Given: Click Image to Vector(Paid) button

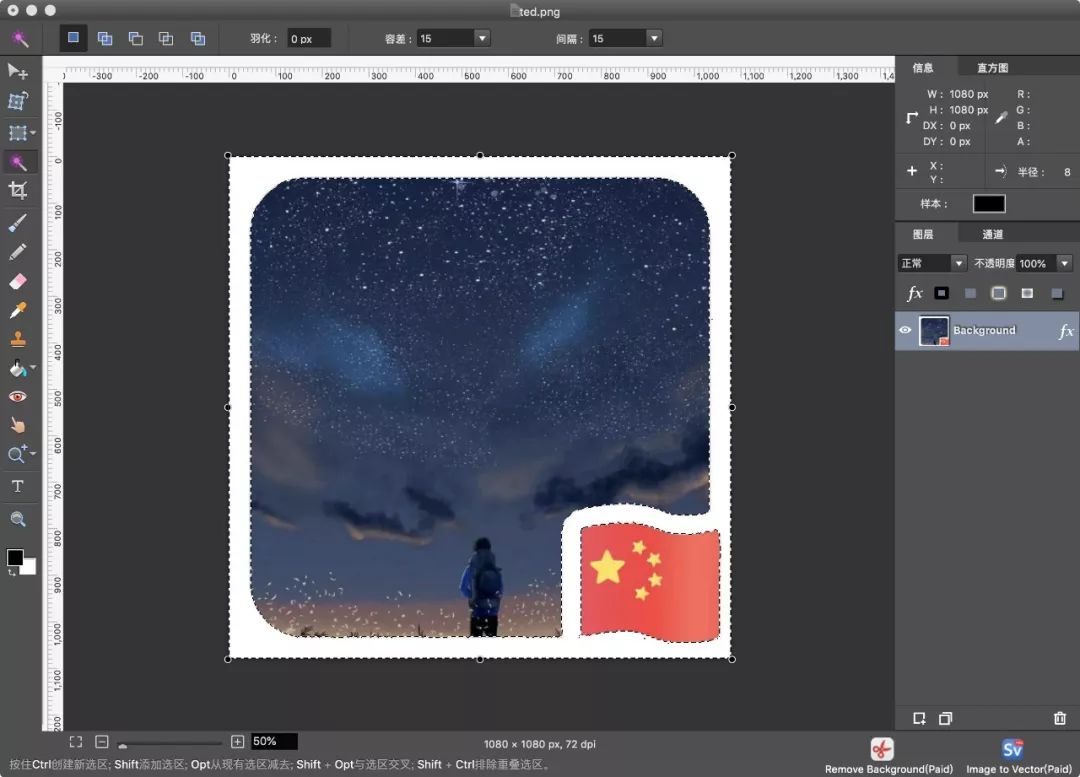Looking at the screenshot, I should click(x=1019, y=756).
